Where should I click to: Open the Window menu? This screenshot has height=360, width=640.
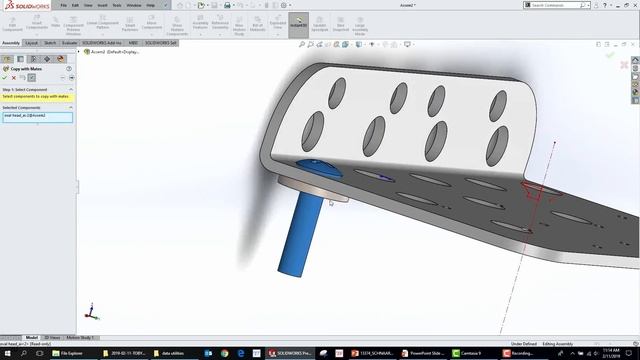click(x=134, y=5)
